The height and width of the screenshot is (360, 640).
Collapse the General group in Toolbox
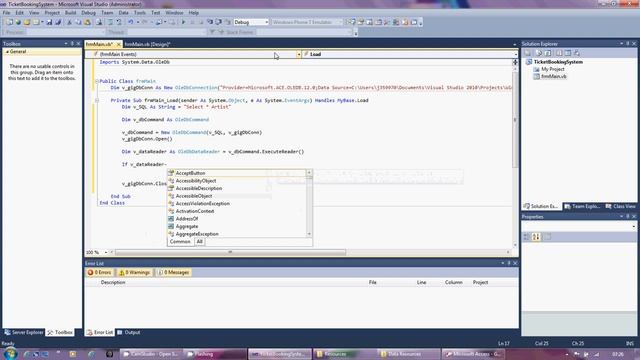click(7, 52)
